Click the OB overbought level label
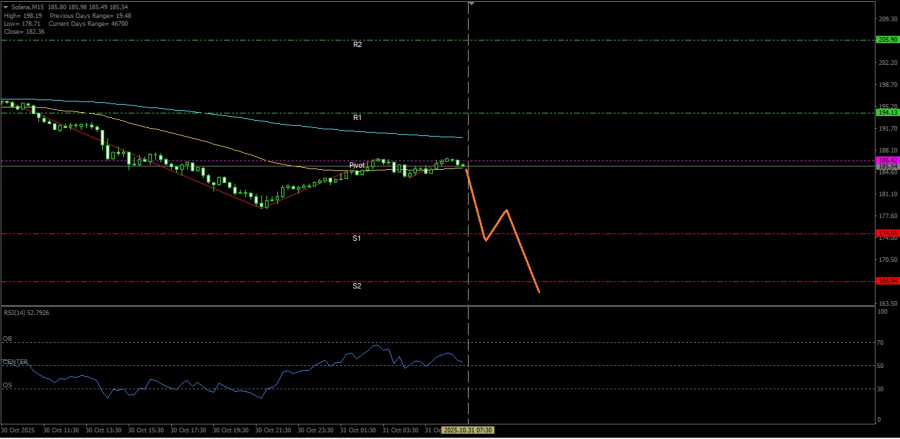 coord(8,339)
